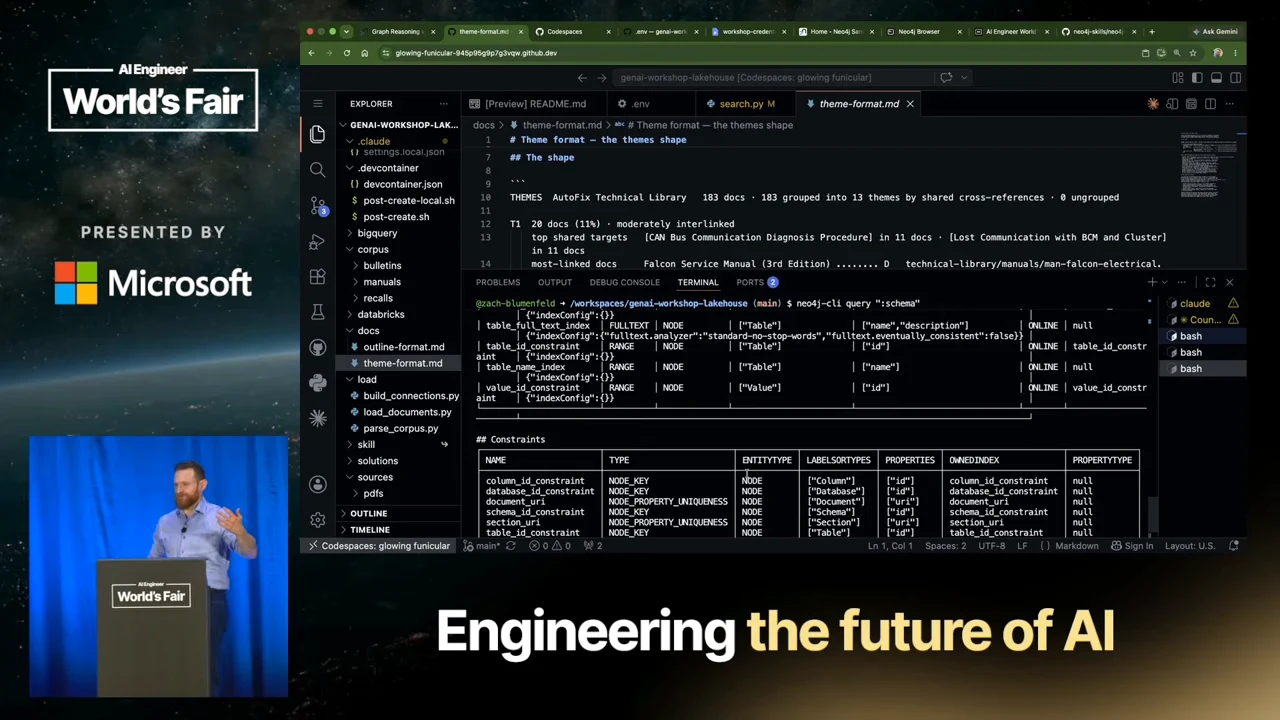
Task: Open the Python view in the activity bar
Action: (x=318, y=383)
